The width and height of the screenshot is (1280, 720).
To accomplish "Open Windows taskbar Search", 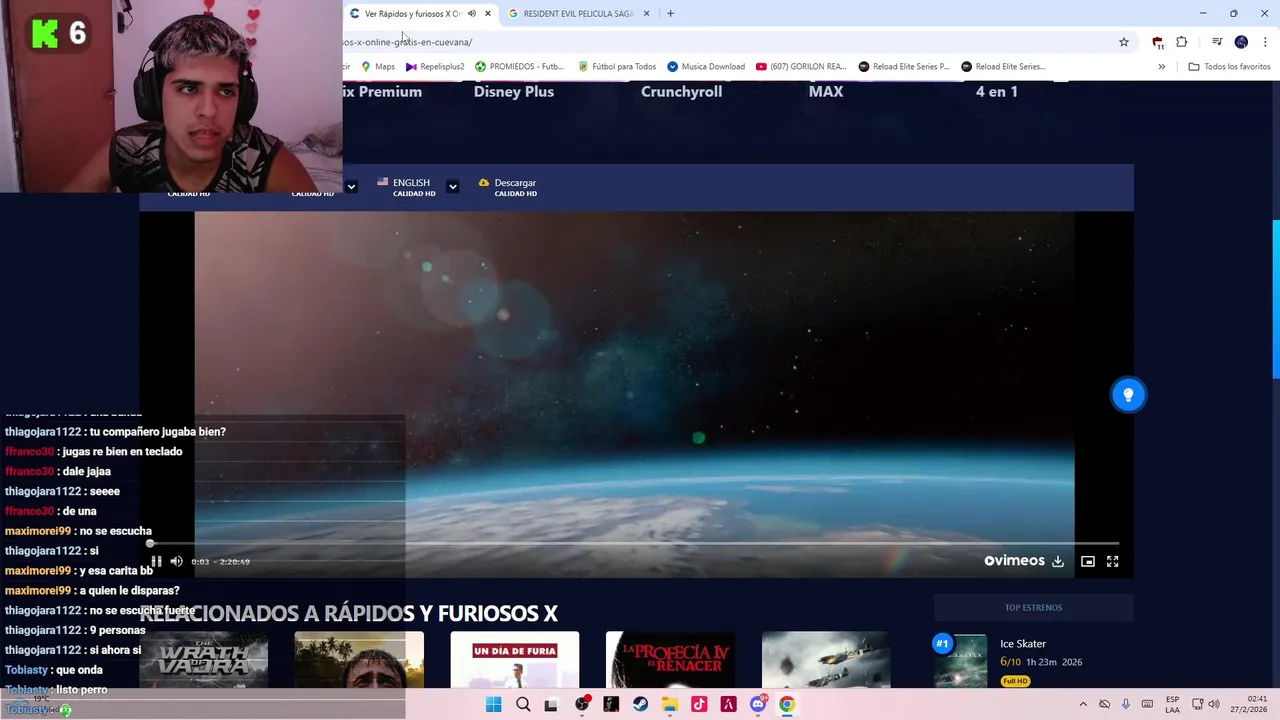I will (523, 705).
